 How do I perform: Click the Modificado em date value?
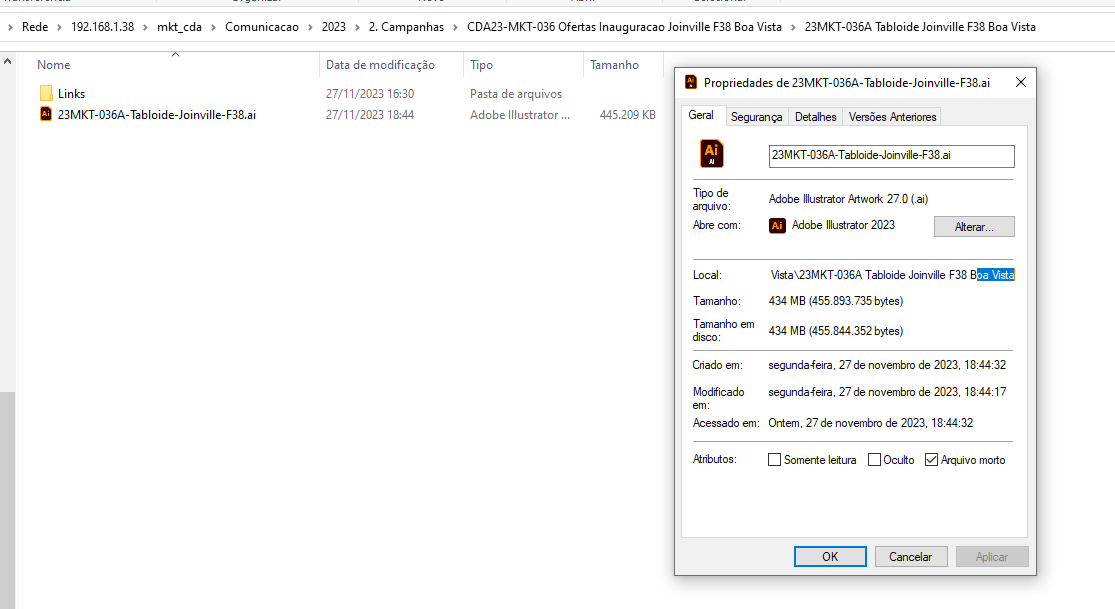(887, 392)
